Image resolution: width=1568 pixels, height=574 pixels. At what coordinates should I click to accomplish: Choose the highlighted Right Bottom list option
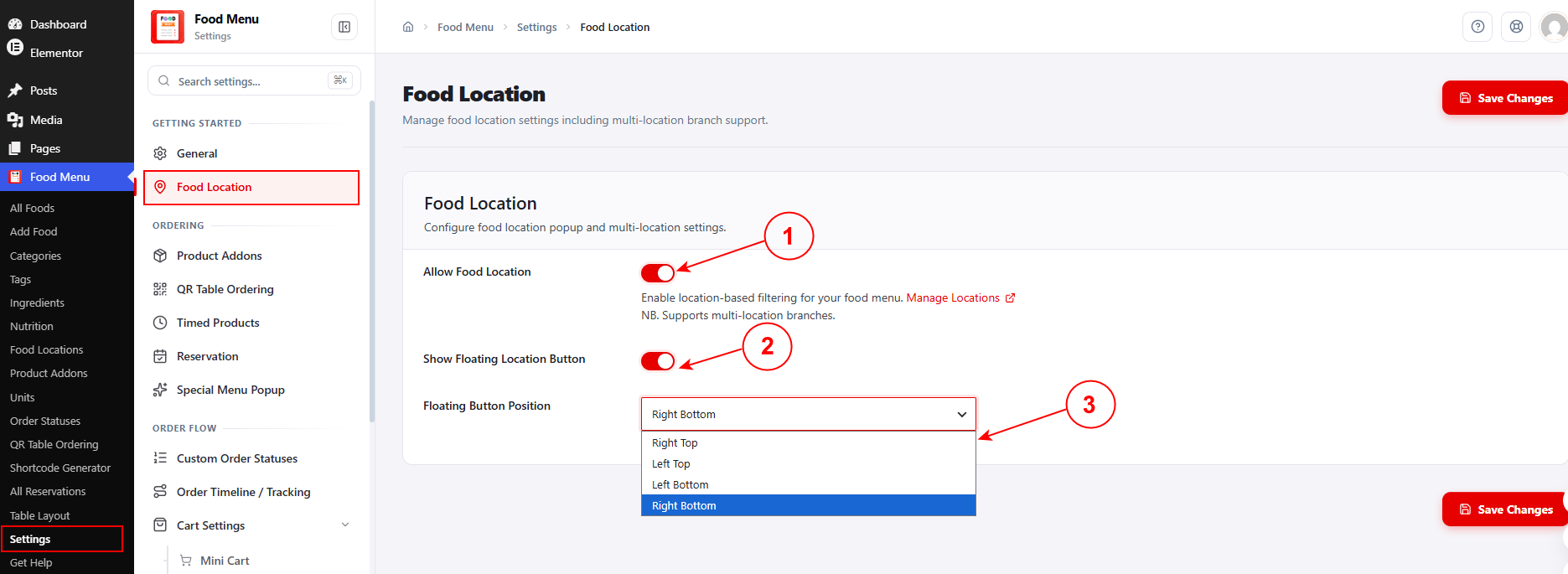pyautogui.click(x=809, y=505)
